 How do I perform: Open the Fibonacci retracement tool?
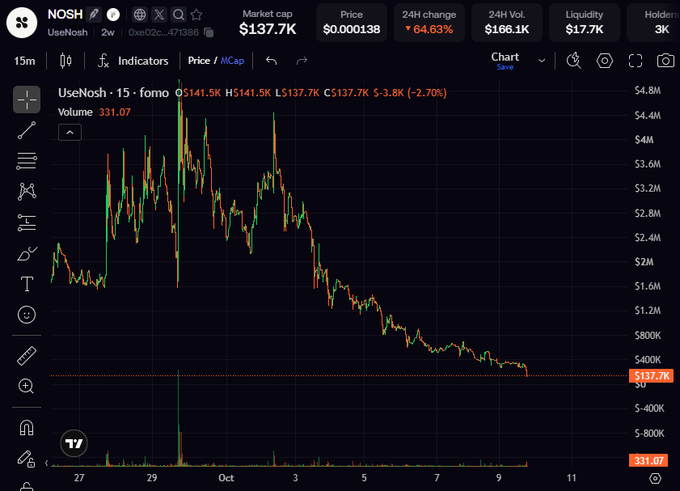pyautogui.click(x=26, y=161)
